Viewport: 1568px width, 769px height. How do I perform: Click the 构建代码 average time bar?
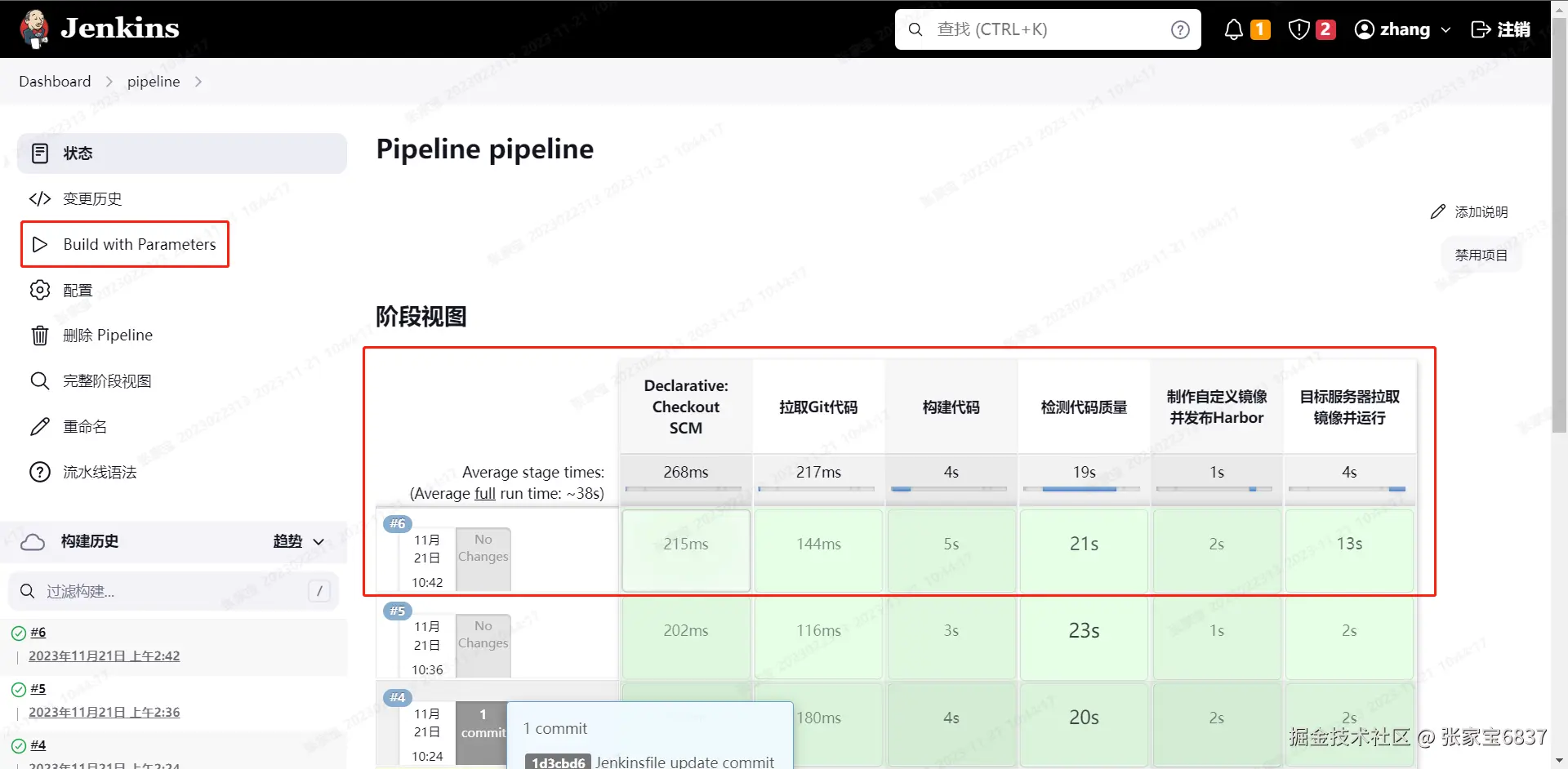point(951,488)
